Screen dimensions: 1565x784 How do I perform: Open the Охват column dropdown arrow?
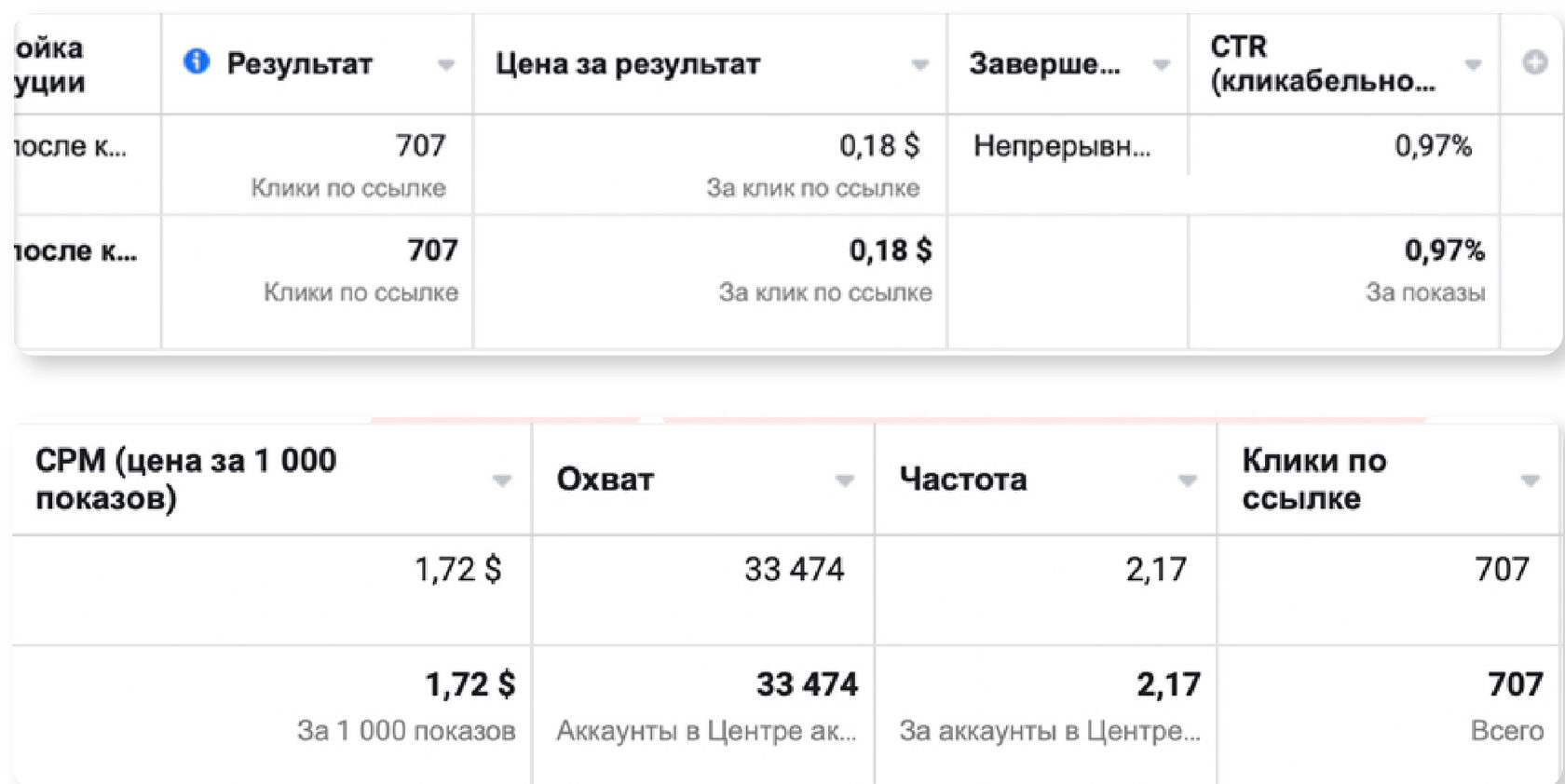point(845,481)
